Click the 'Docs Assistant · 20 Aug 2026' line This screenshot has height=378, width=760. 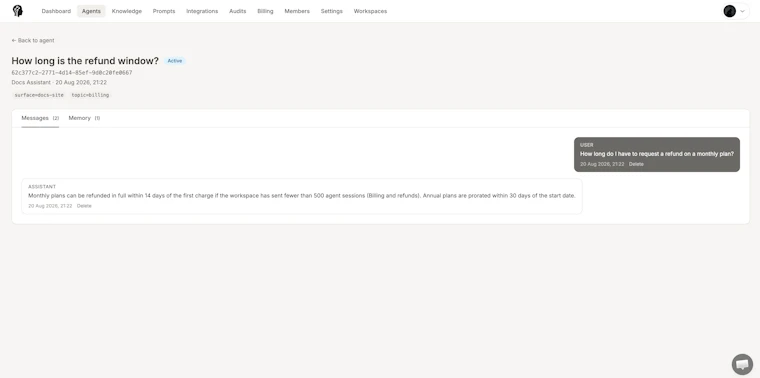click(x=59, y=82)
